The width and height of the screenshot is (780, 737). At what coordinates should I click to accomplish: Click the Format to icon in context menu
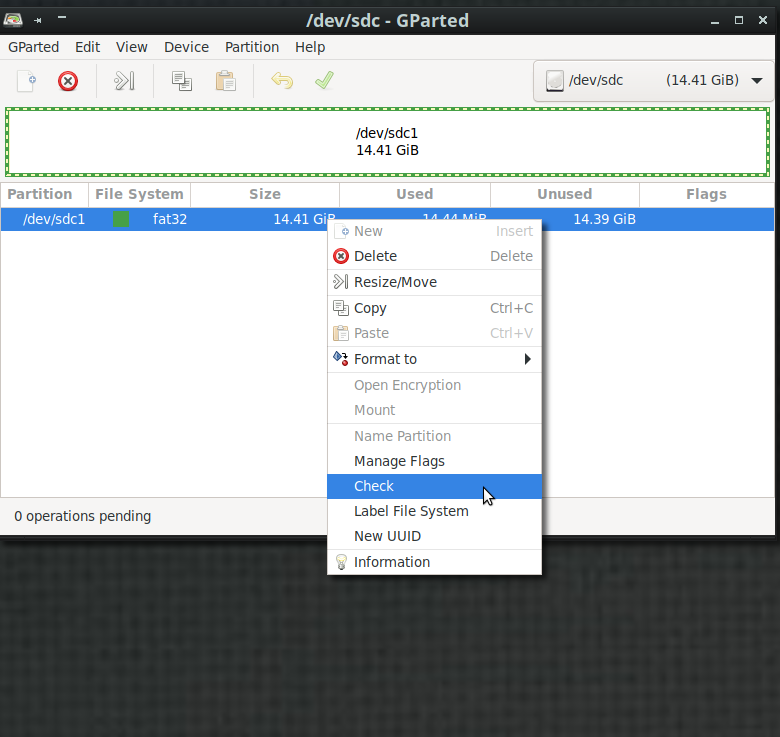[341, 359]
